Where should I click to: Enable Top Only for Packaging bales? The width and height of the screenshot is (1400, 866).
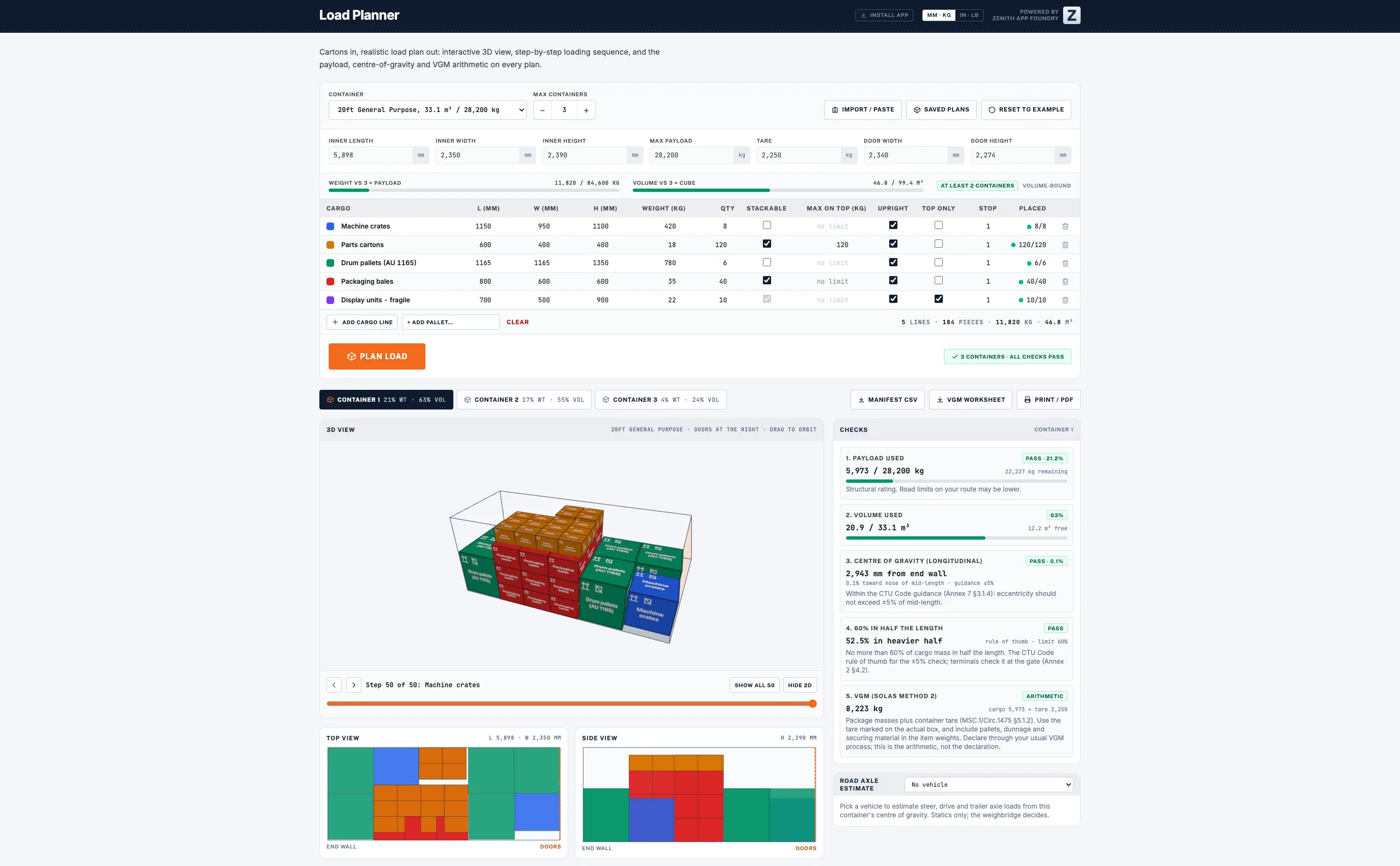[x=938, y=280]
